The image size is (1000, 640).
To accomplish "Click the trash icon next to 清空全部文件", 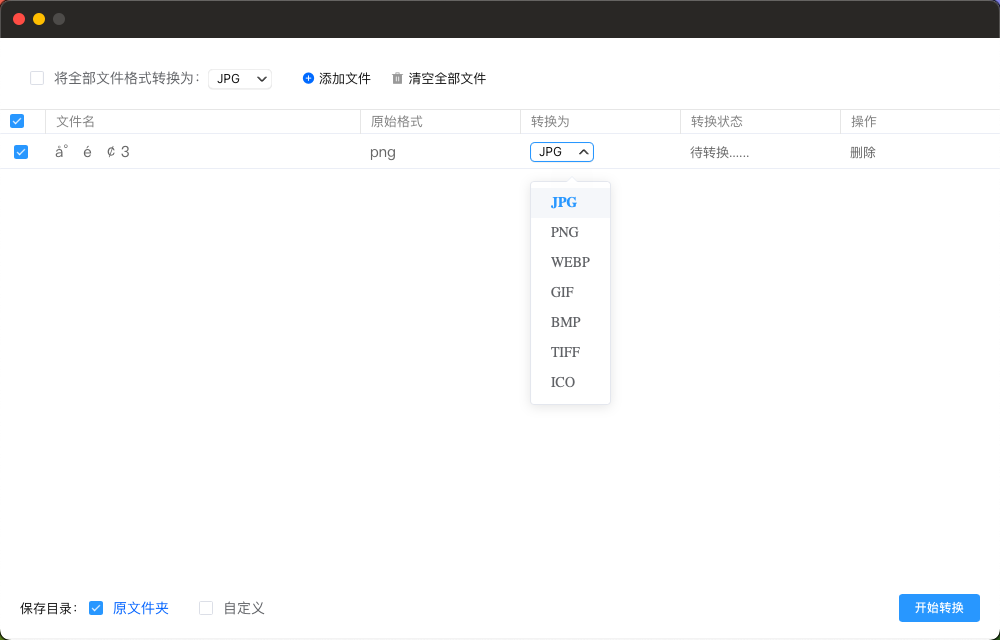I will click(x=397, y=78).
